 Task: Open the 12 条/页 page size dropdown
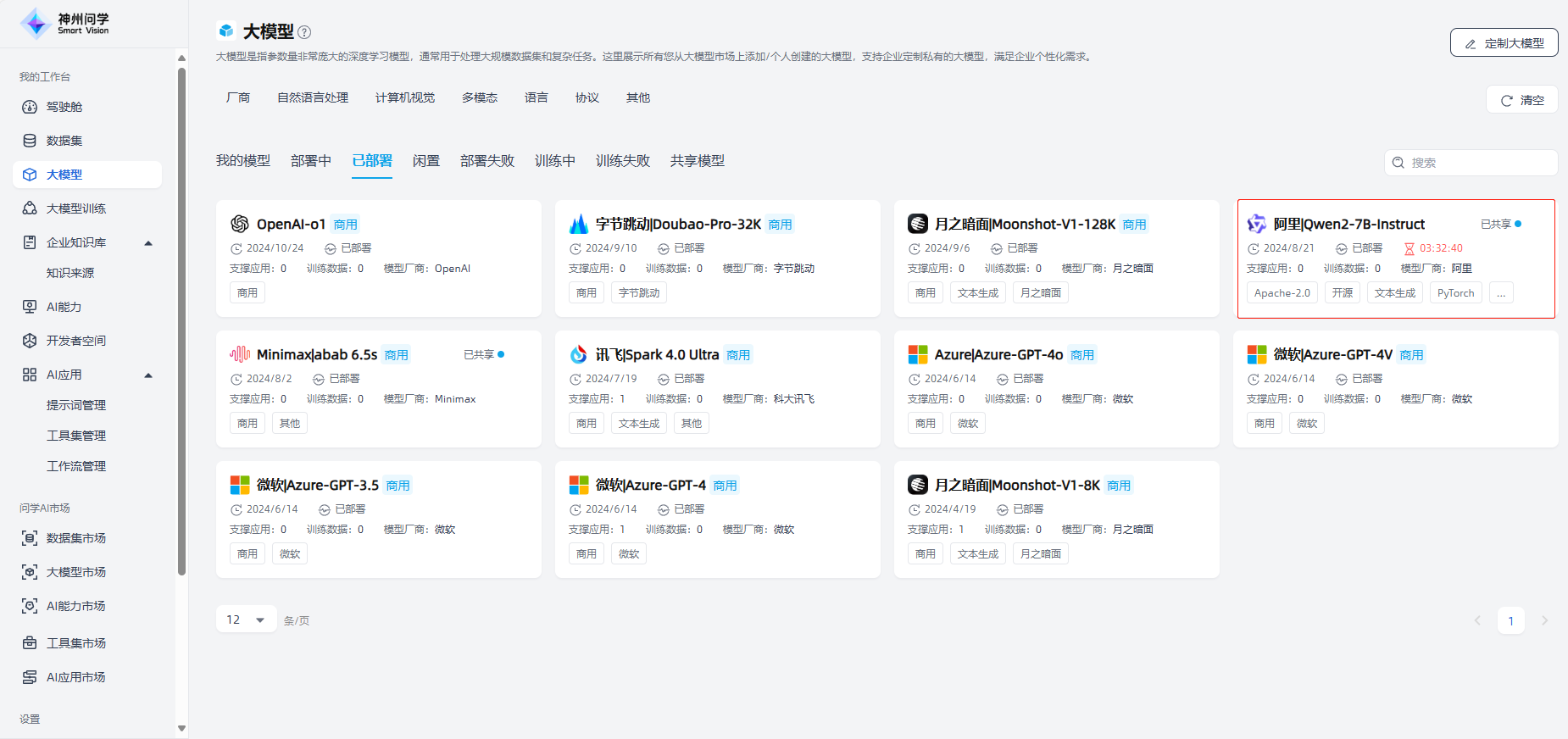[x=246, y=620]
